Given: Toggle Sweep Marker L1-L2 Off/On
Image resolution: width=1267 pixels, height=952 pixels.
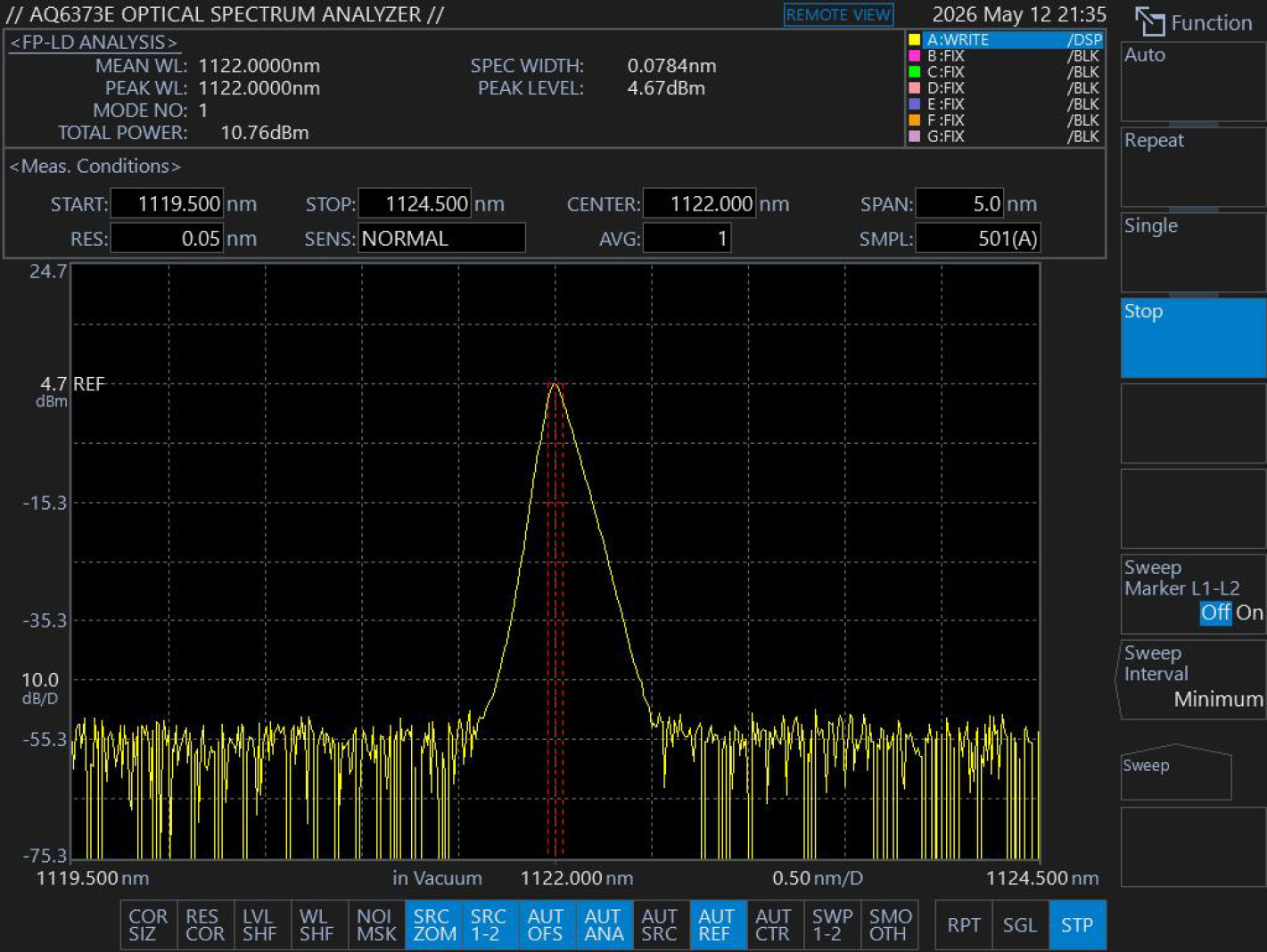Looking at the screenshot, I should [1193, 595].
